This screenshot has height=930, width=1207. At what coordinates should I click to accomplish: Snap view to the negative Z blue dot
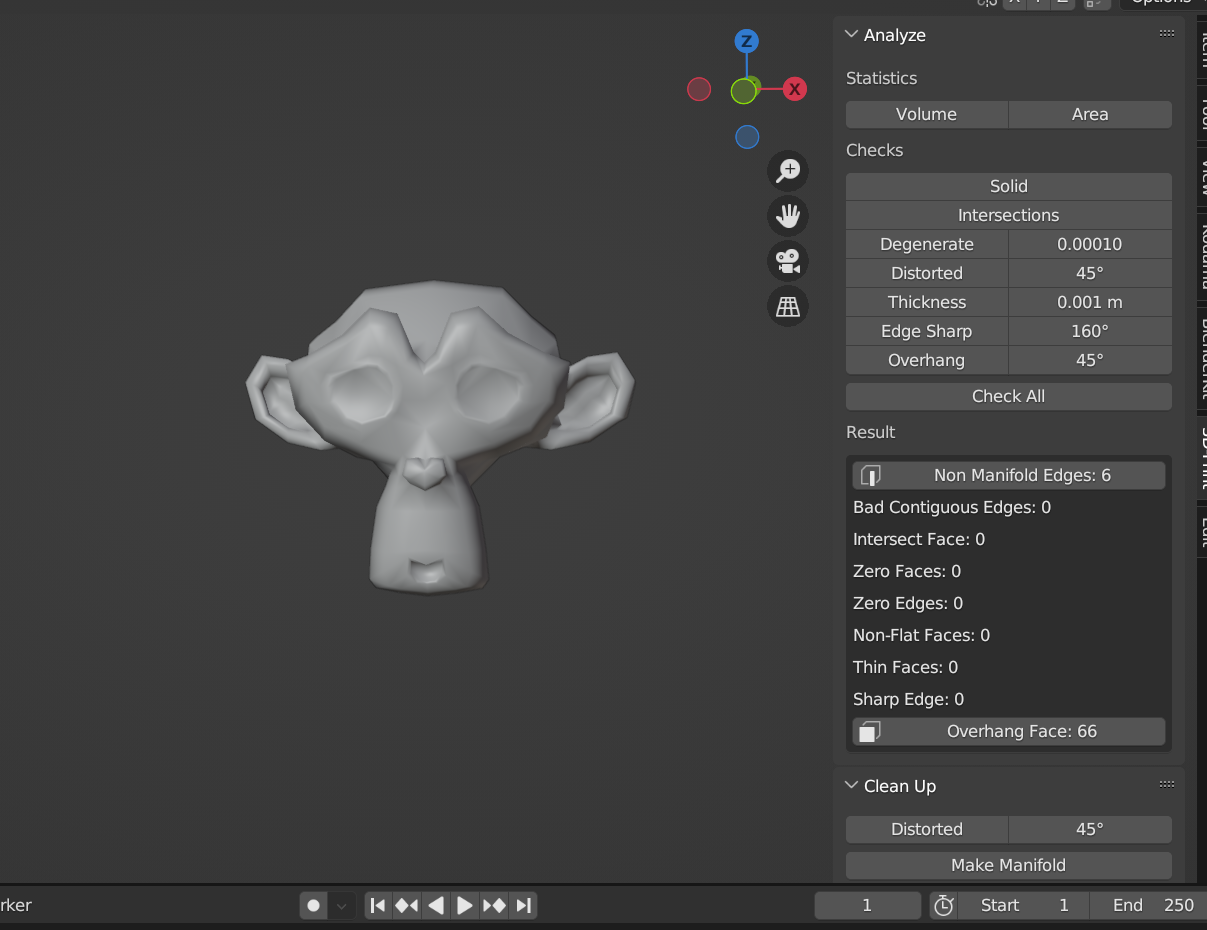pos(747,137)
